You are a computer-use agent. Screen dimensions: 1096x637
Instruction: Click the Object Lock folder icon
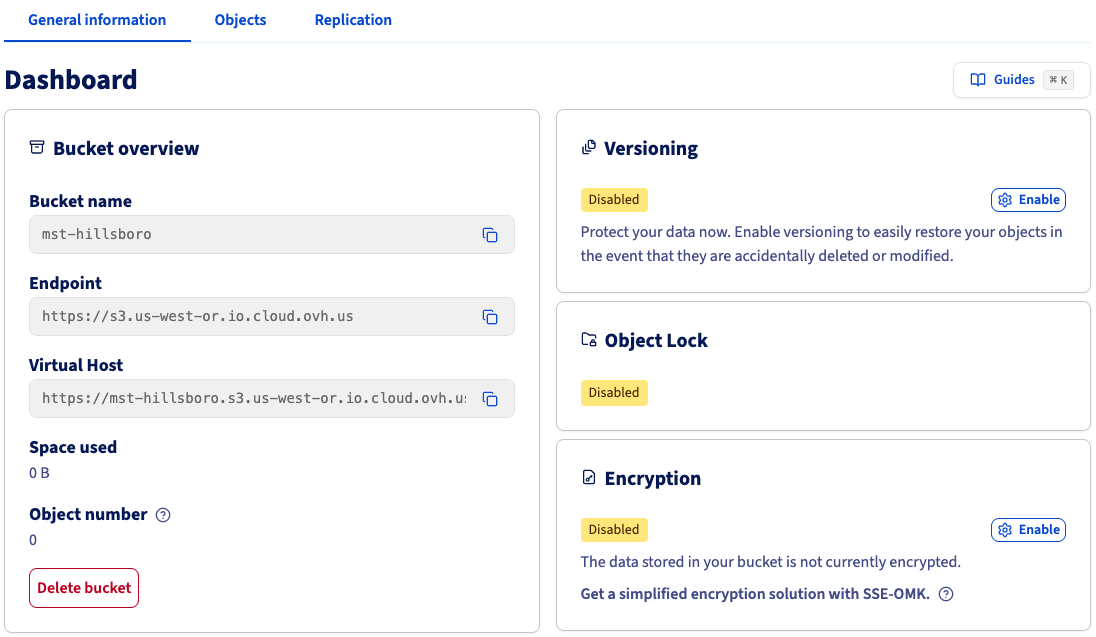[x=589, y=340]
